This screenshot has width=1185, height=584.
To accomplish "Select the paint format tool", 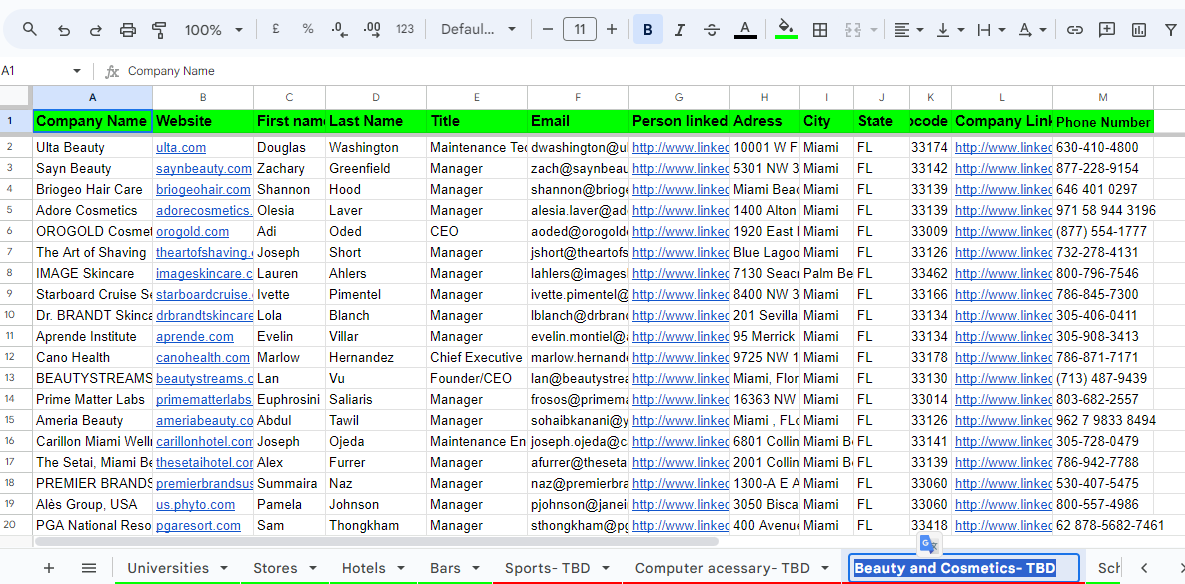I will tap(160, 30).
